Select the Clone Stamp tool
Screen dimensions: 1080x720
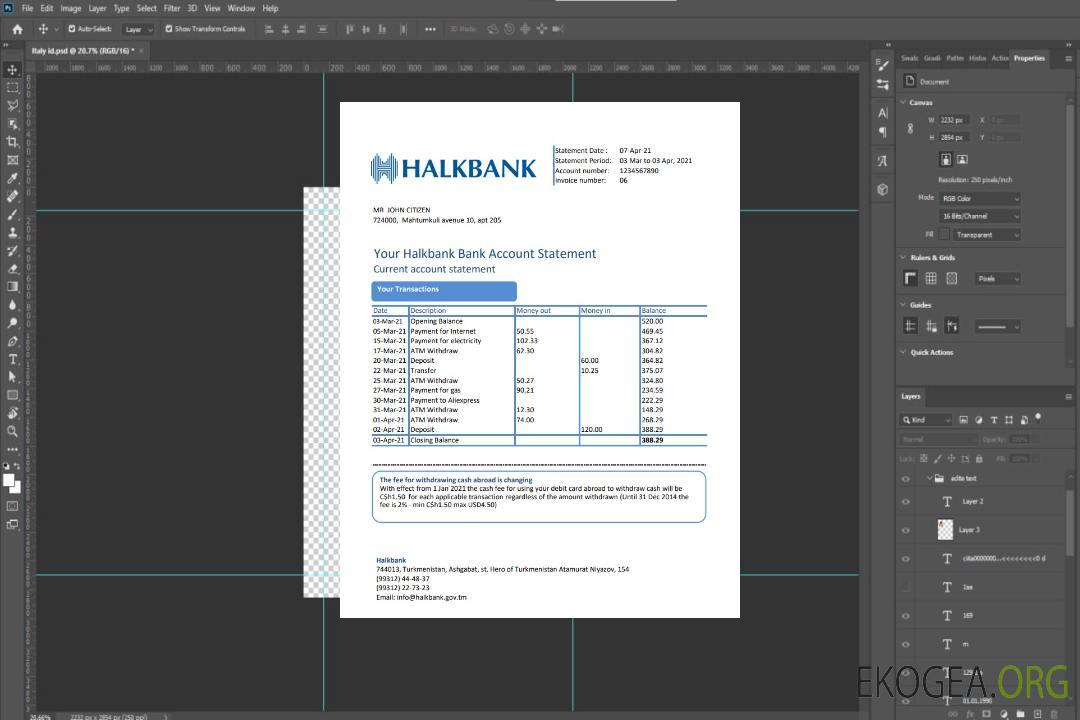click(x=12, y=232)
